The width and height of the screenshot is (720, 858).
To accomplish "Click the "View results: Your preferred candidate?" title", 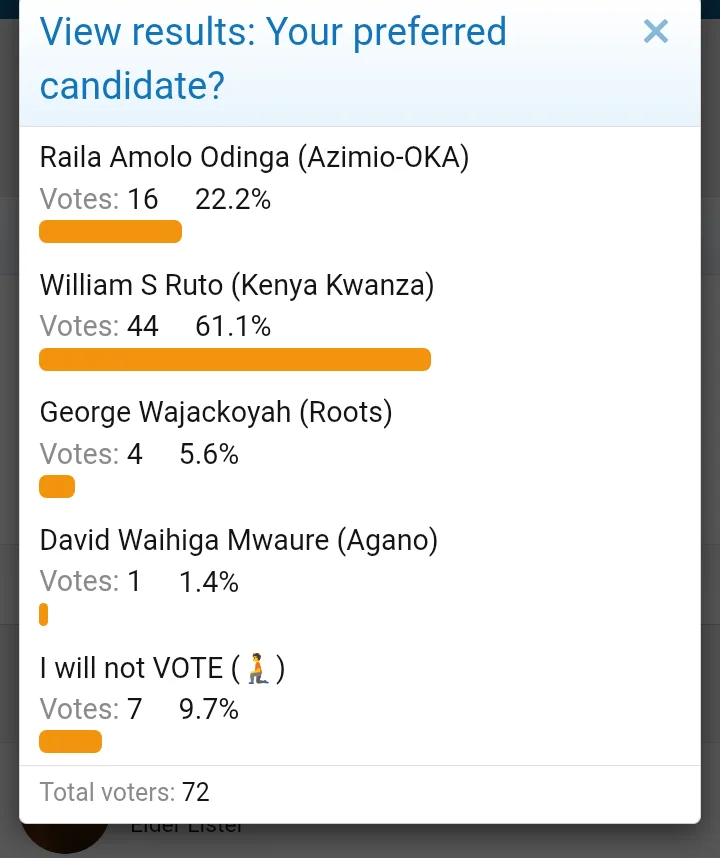I will 273,59.
